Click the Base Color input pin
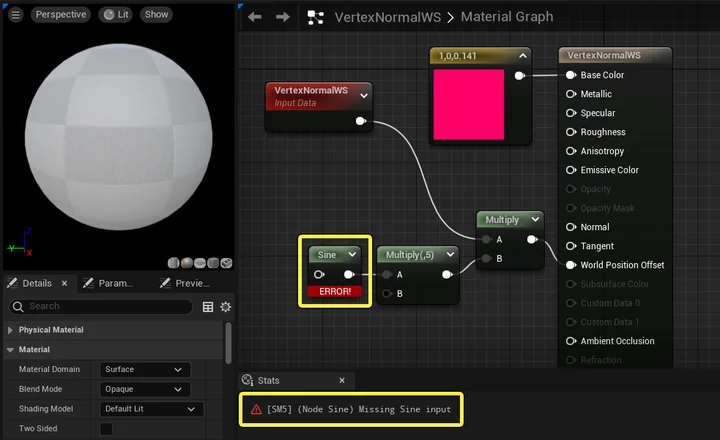The width and height of the screenshot is (720, 440). pos(571,75)
